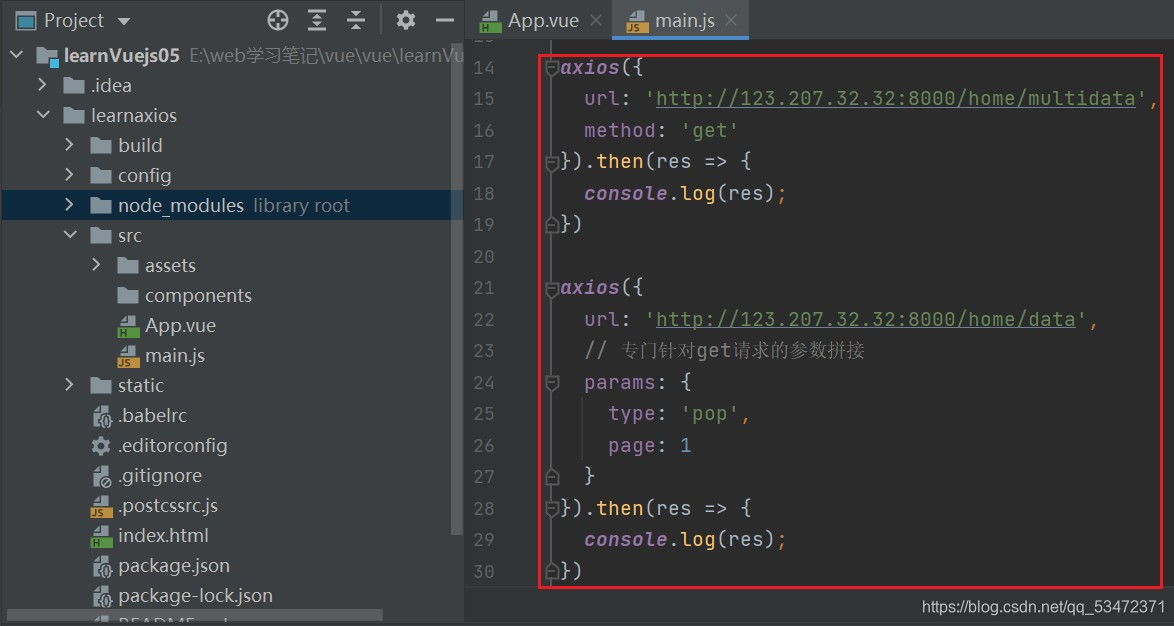
Task: Click the index.html file icon
Action: coord(100,536)
